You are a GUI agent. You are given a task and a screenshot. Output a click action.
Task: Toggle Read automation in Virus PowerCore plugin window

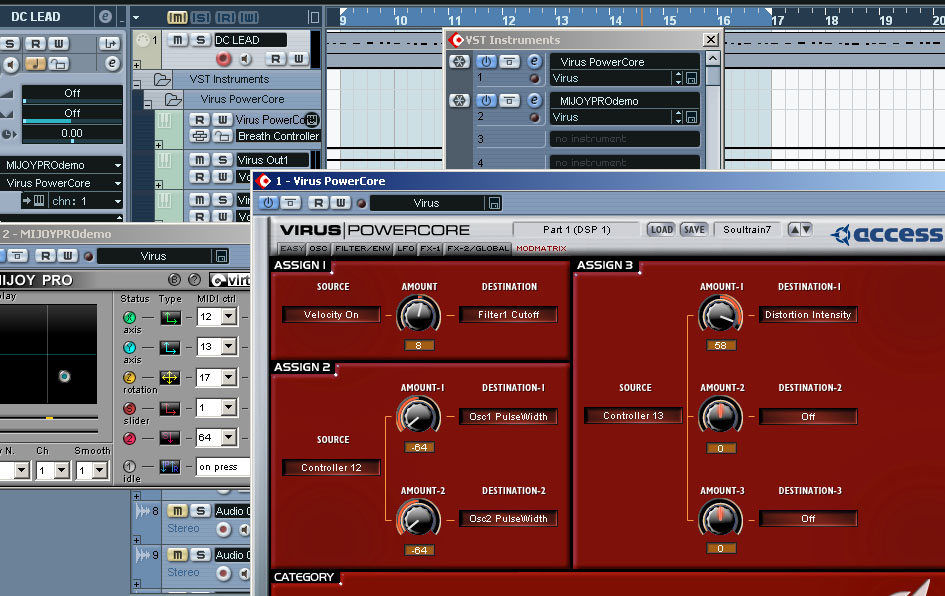[x=318, y=203]
